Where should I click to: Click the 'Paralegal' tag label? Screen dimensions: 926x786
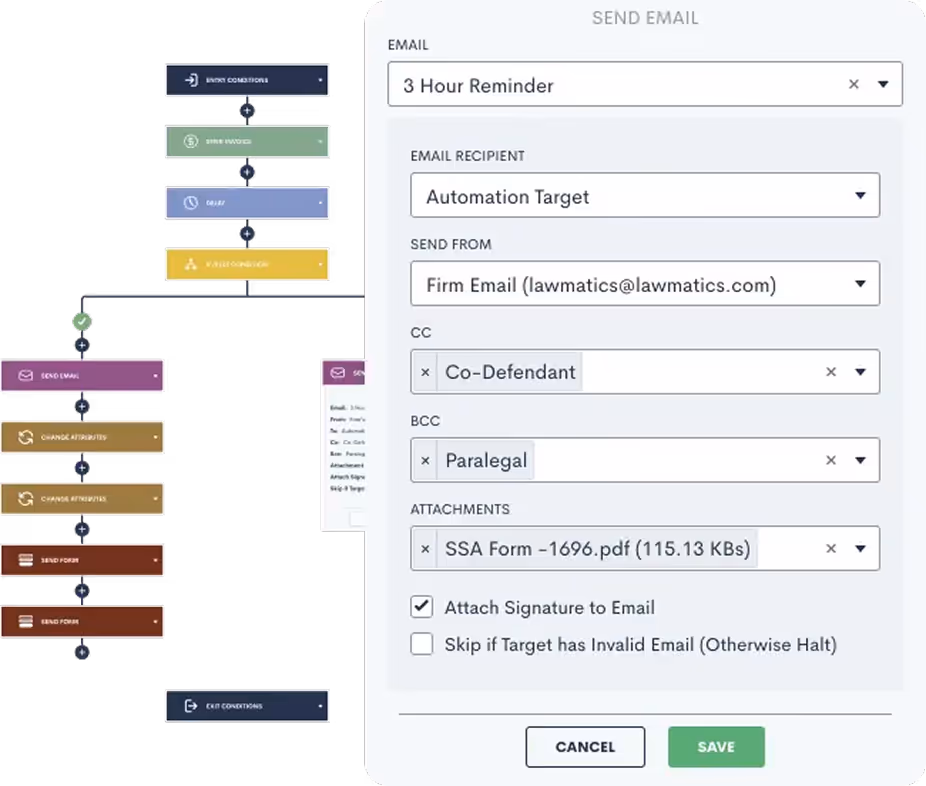pos(486,460)
